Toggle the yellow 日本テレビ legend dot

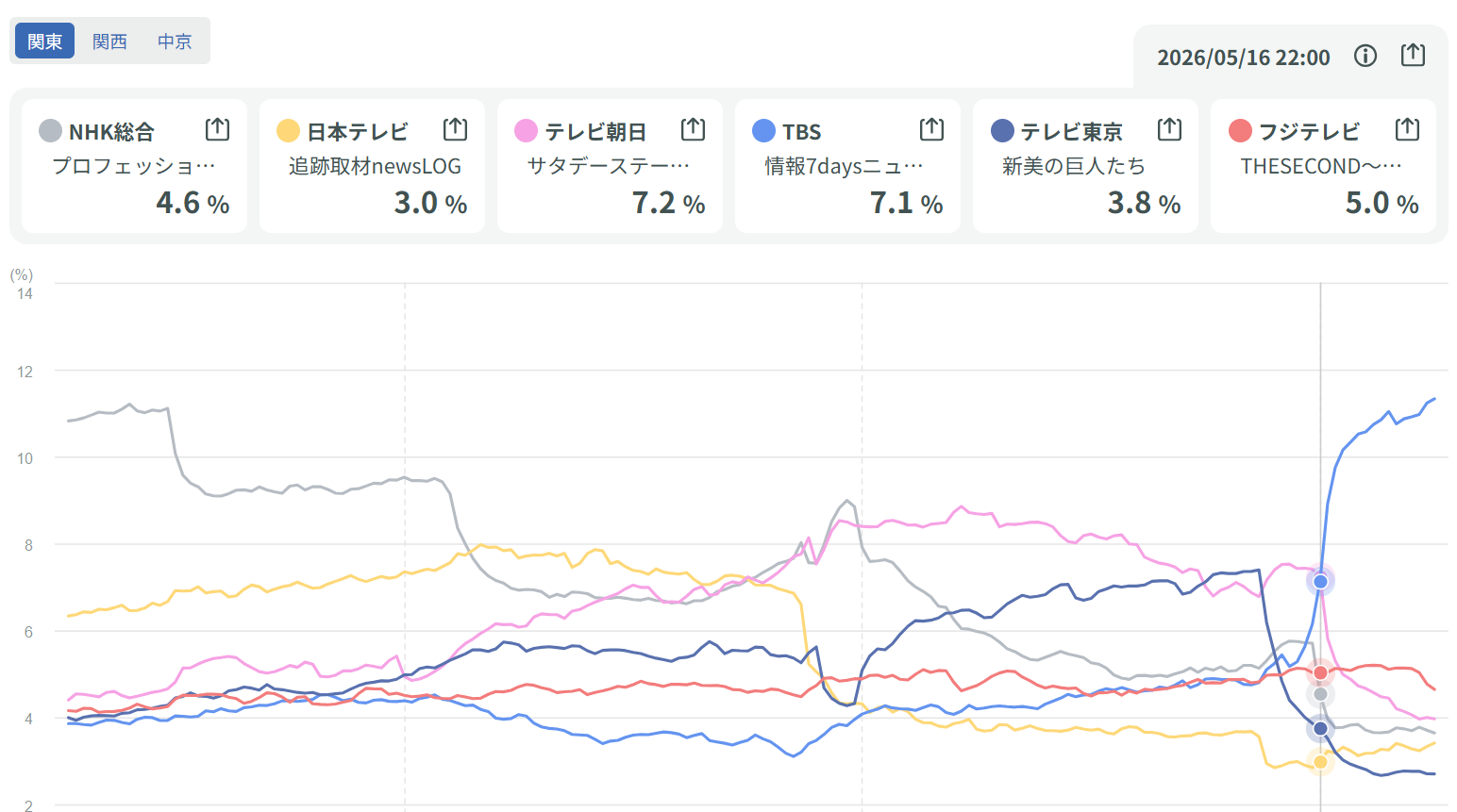point(289,131)
